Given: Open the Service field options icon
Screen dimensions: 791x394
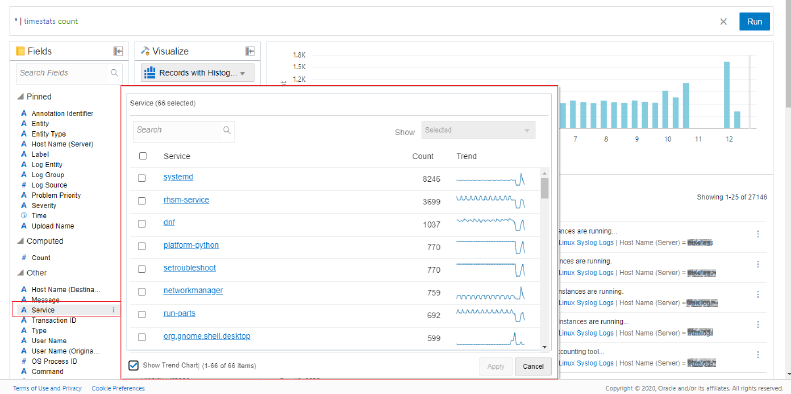Looking at the screenshot, I should (x=114, y=310).
